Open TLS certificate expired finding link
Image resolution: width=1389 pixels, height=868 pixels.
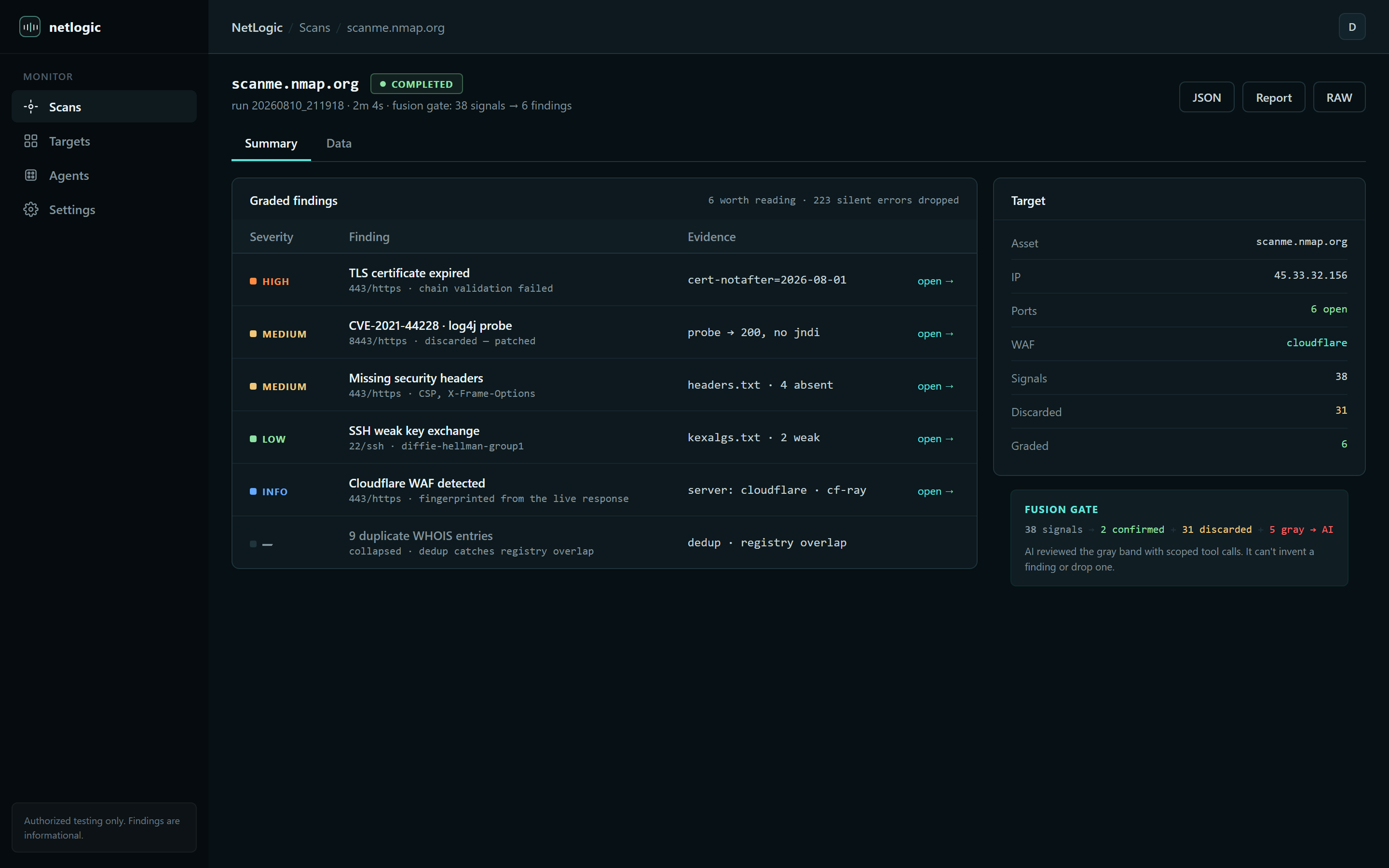coord(935,281)
